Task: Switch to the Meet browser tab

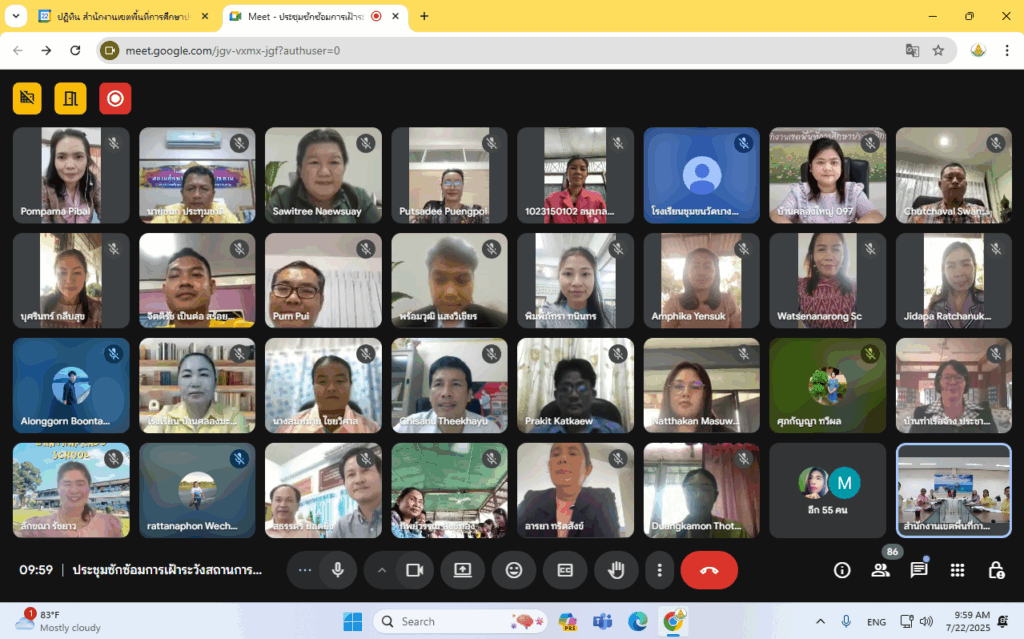Action: [x=315, y=16]
